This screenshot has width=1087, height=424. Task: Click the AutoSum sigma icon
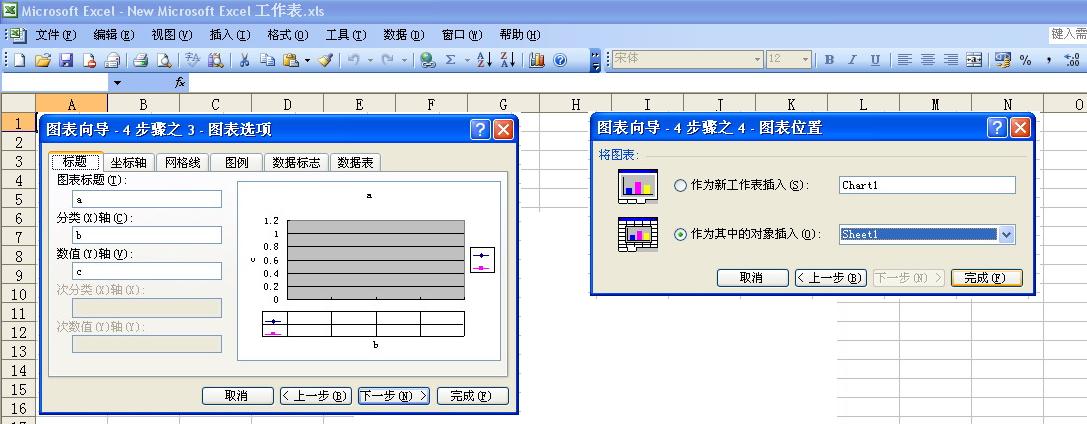[451, 60]
